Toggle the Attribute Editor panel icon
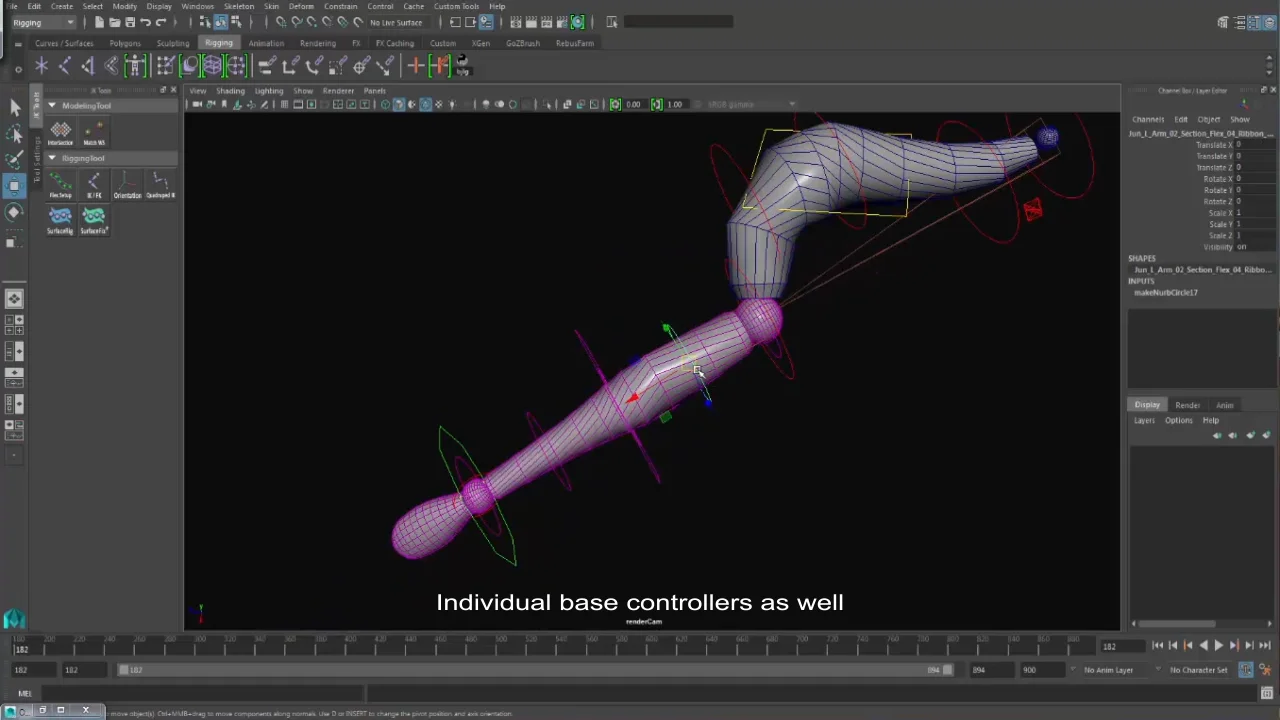The image size is (1280, 720). click(1238, 22)
